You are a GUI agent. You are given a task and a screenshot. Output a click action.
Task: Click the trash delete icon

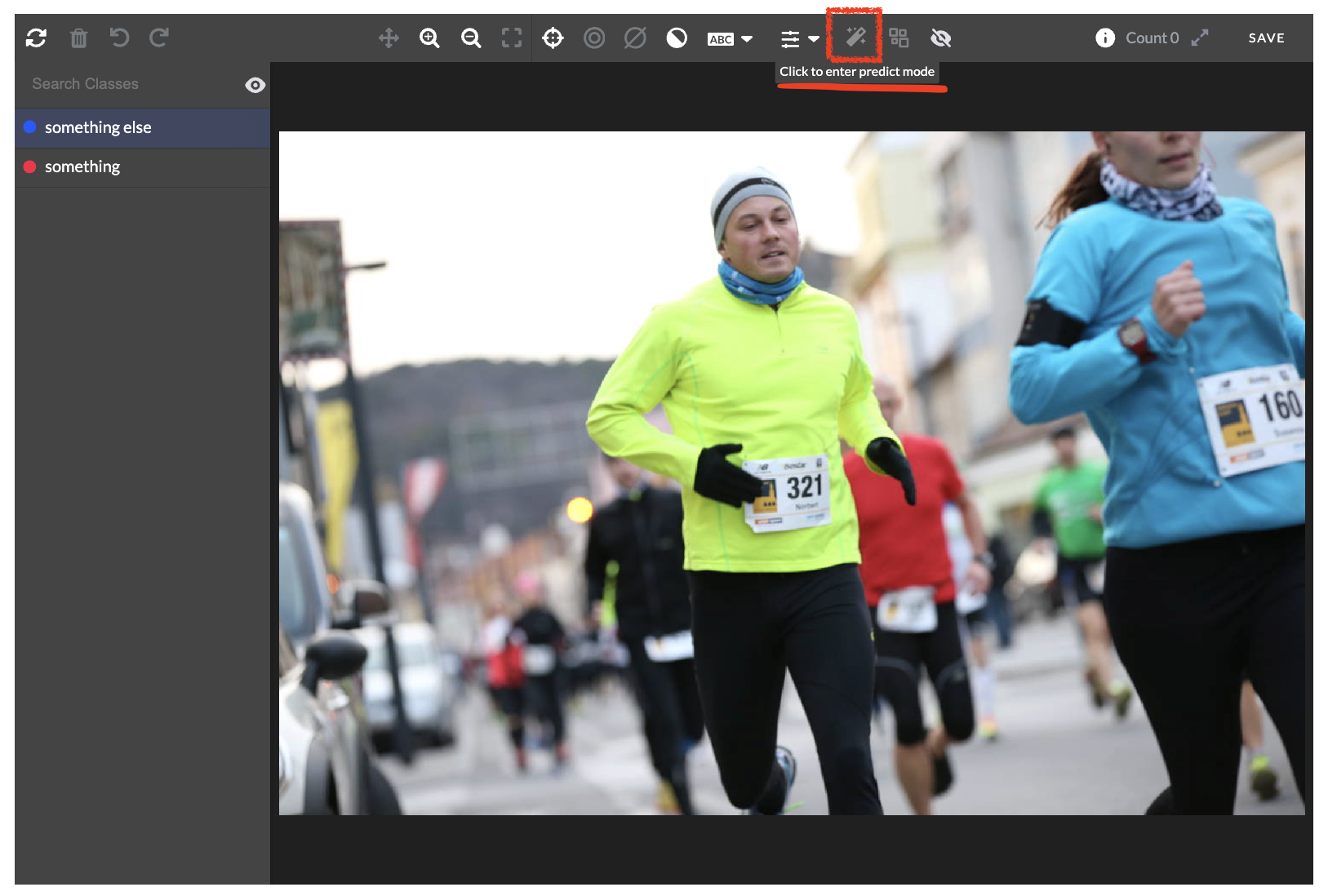click(78, 38)
